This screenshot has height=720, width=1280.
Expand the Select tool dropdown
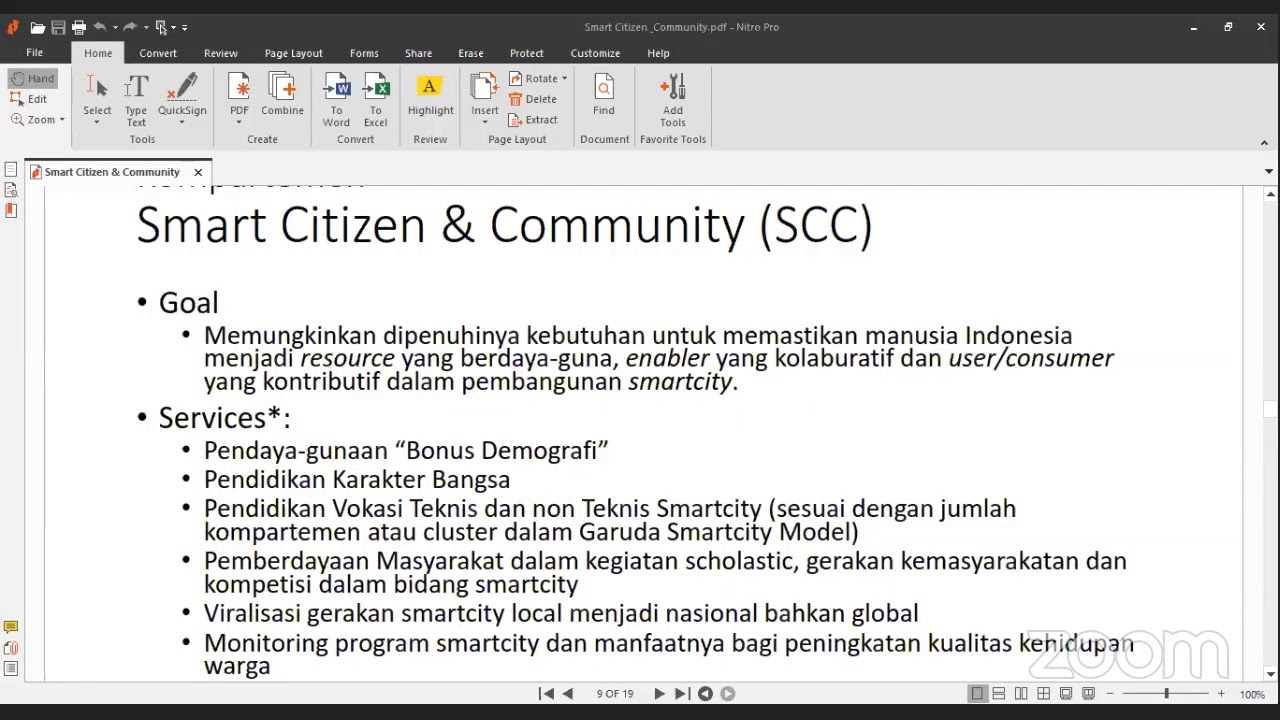pyautogui.click(x=97, y=122)
